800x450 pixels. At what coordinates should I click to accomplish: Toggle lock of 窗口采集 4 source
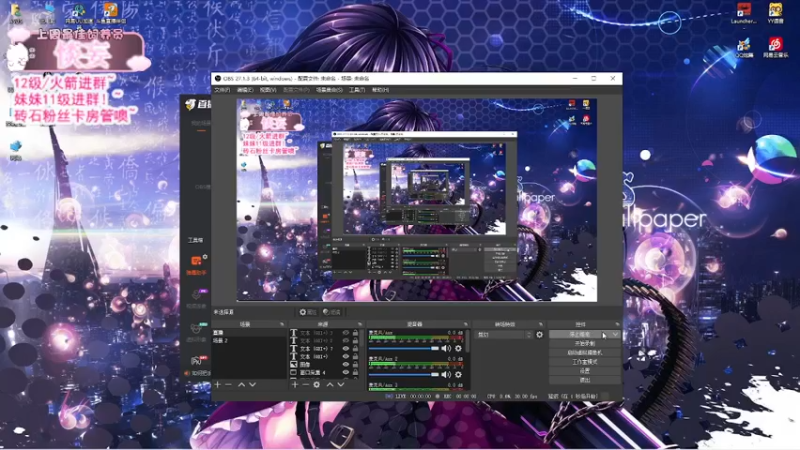point(356,372)
